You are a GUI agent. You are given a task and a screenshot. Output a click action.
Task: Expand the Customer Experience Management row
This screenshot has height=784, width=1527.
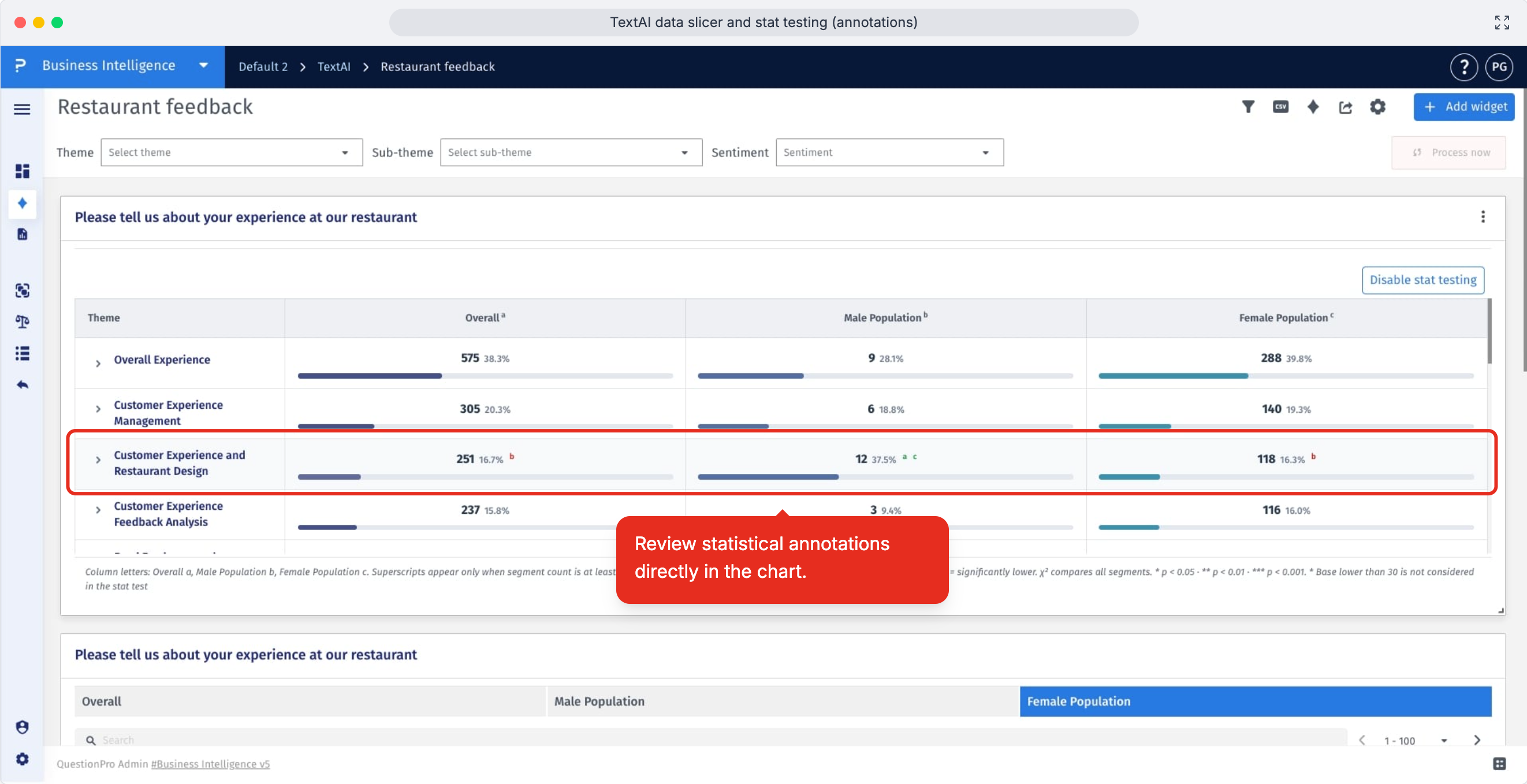pos(98,409)
